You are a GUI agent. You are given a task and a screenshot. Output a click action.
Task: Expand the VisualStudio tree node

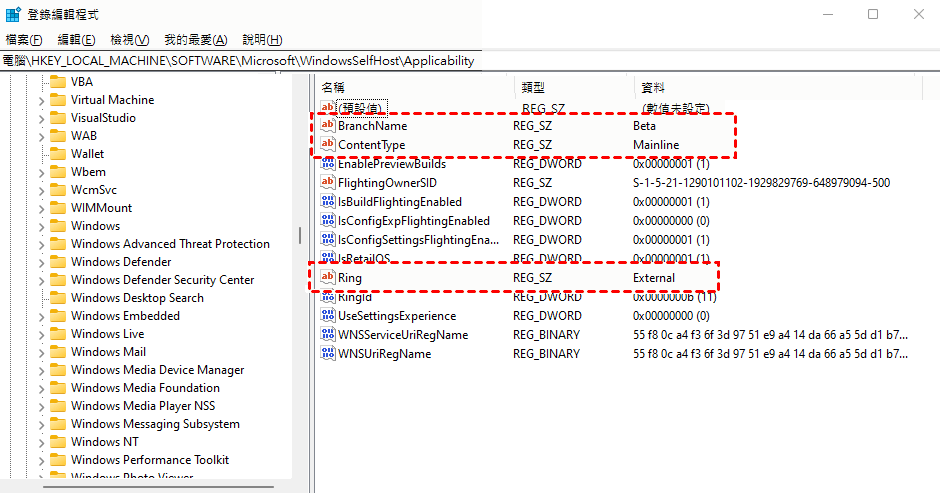(x=41, y=119)
